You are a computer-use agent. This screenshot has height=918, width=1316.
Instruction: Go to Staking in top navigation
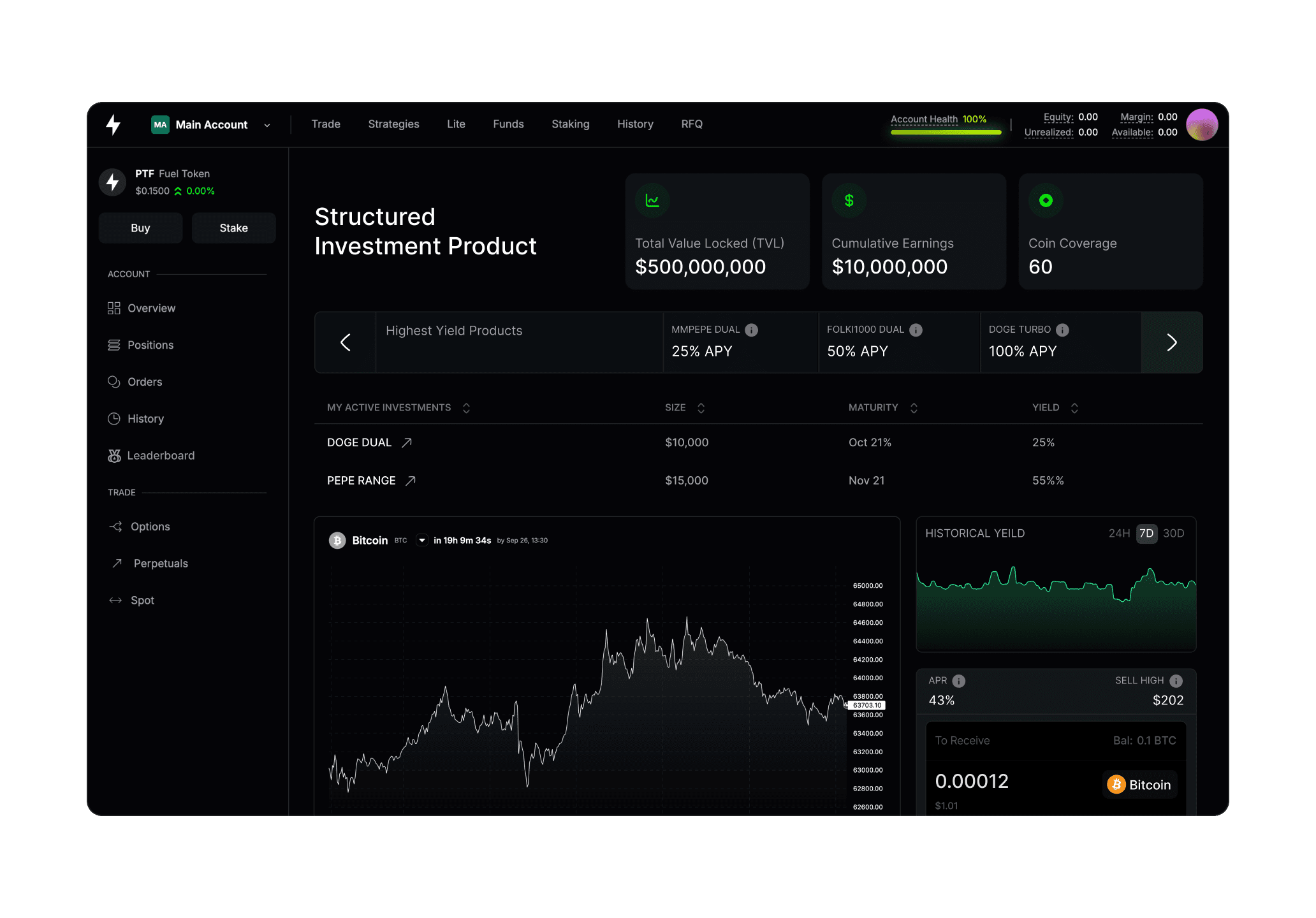pyautogui.click(x=570, y=124)
